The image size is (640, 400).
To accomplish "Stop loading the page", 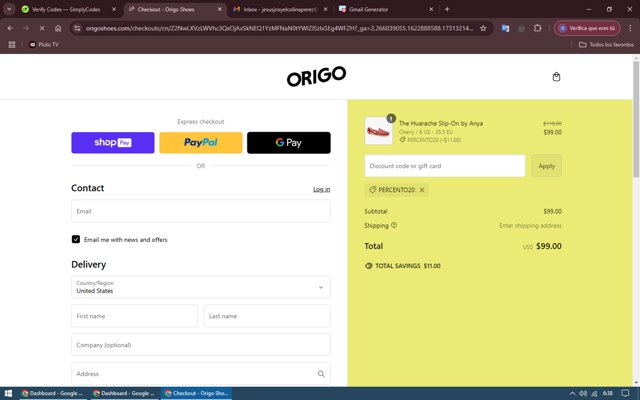I will point(42,28).
